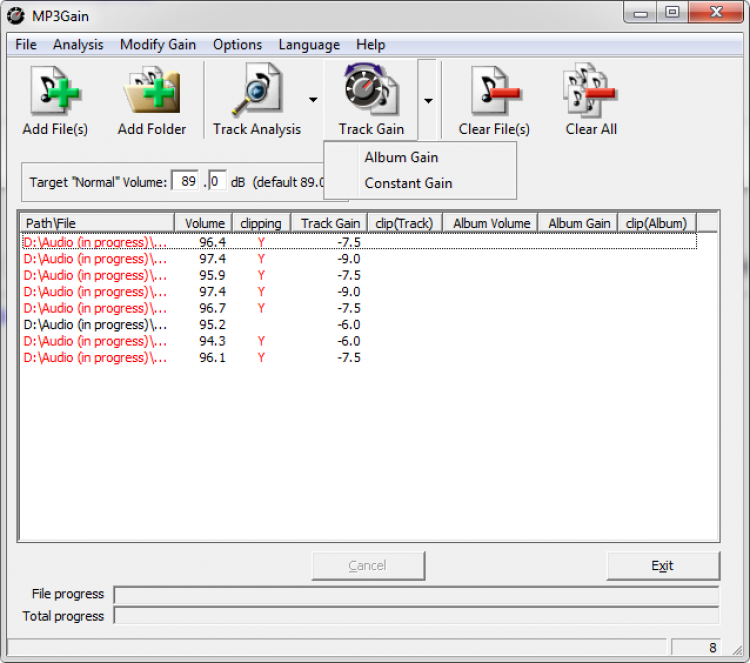Click clip(Album) column header
The height and width of the screenshot is (663, 750).
click(x=657, y=223)
